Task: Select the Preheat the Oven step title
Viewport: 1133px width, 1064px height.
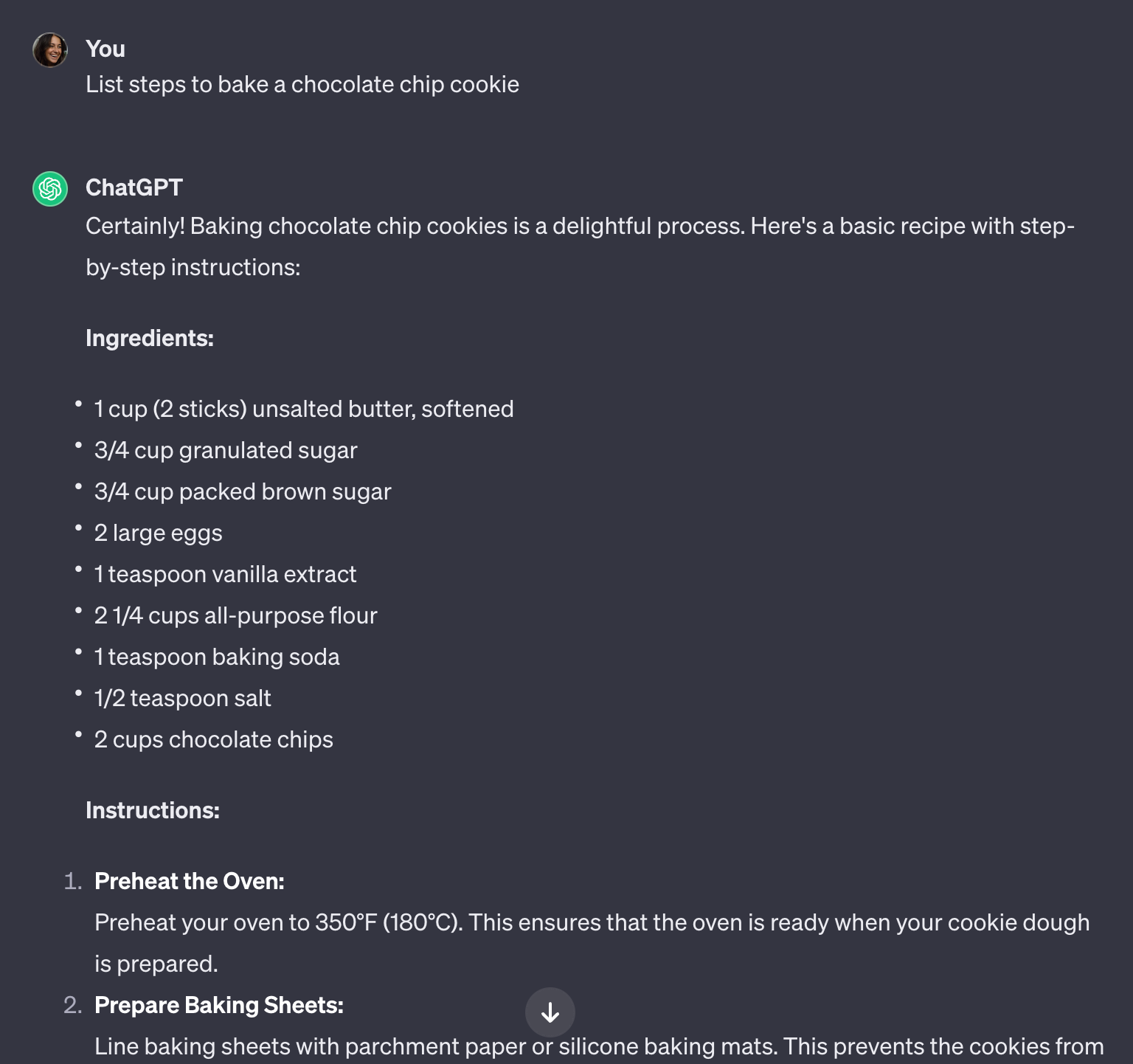Action: click(x=190, y=881)
